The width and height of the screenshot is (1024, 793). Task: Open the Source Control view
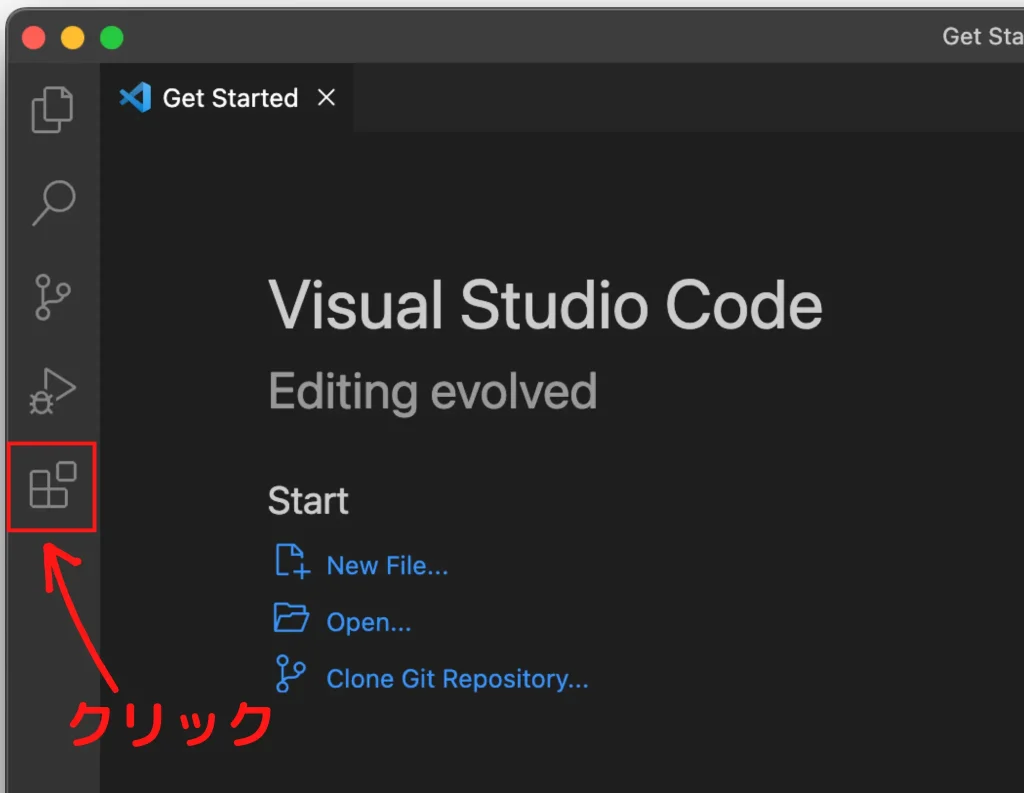(52, 297)
